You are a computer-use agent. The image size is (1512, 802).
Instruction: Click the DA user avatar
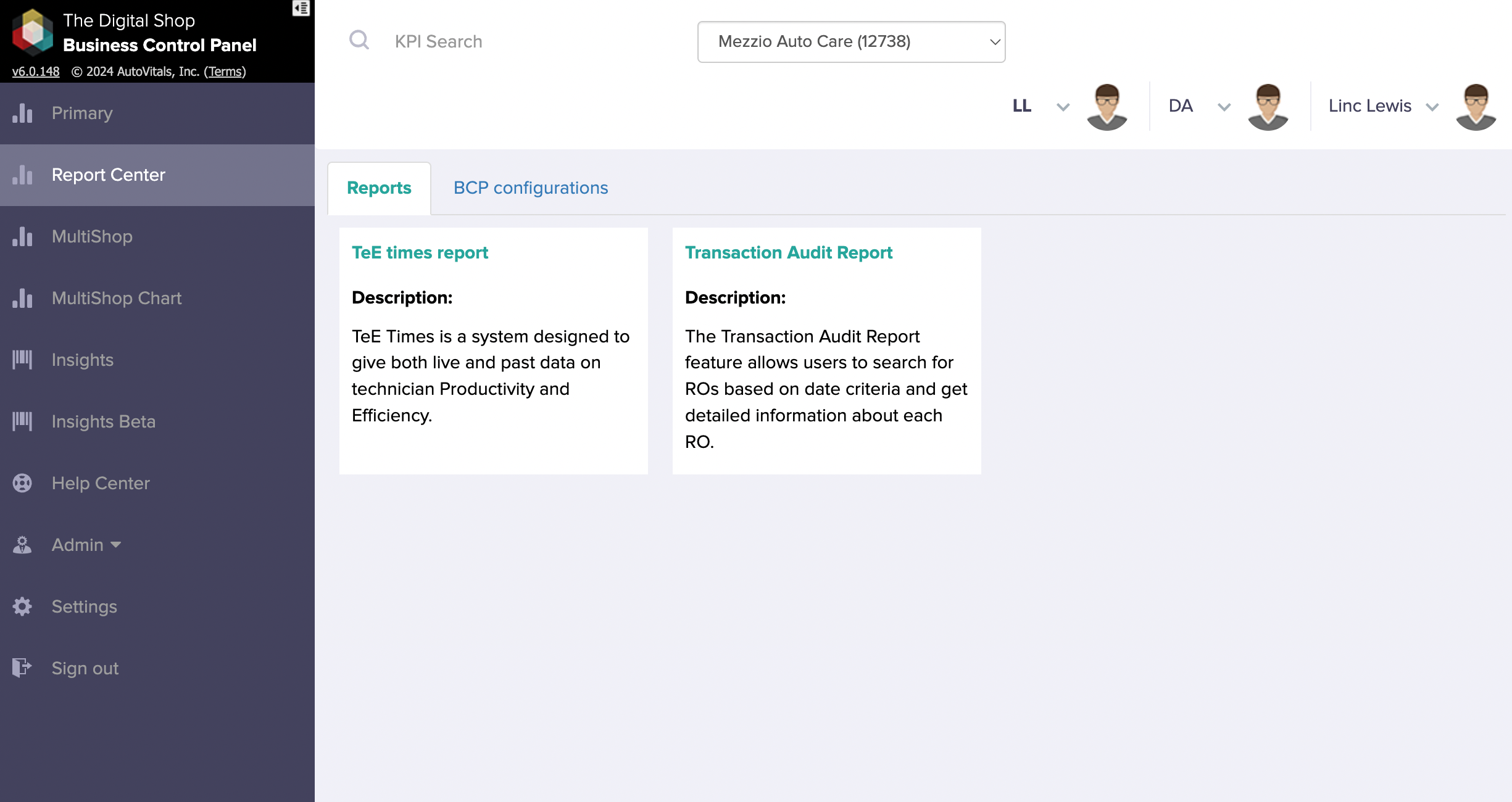tap(1268, 106)
